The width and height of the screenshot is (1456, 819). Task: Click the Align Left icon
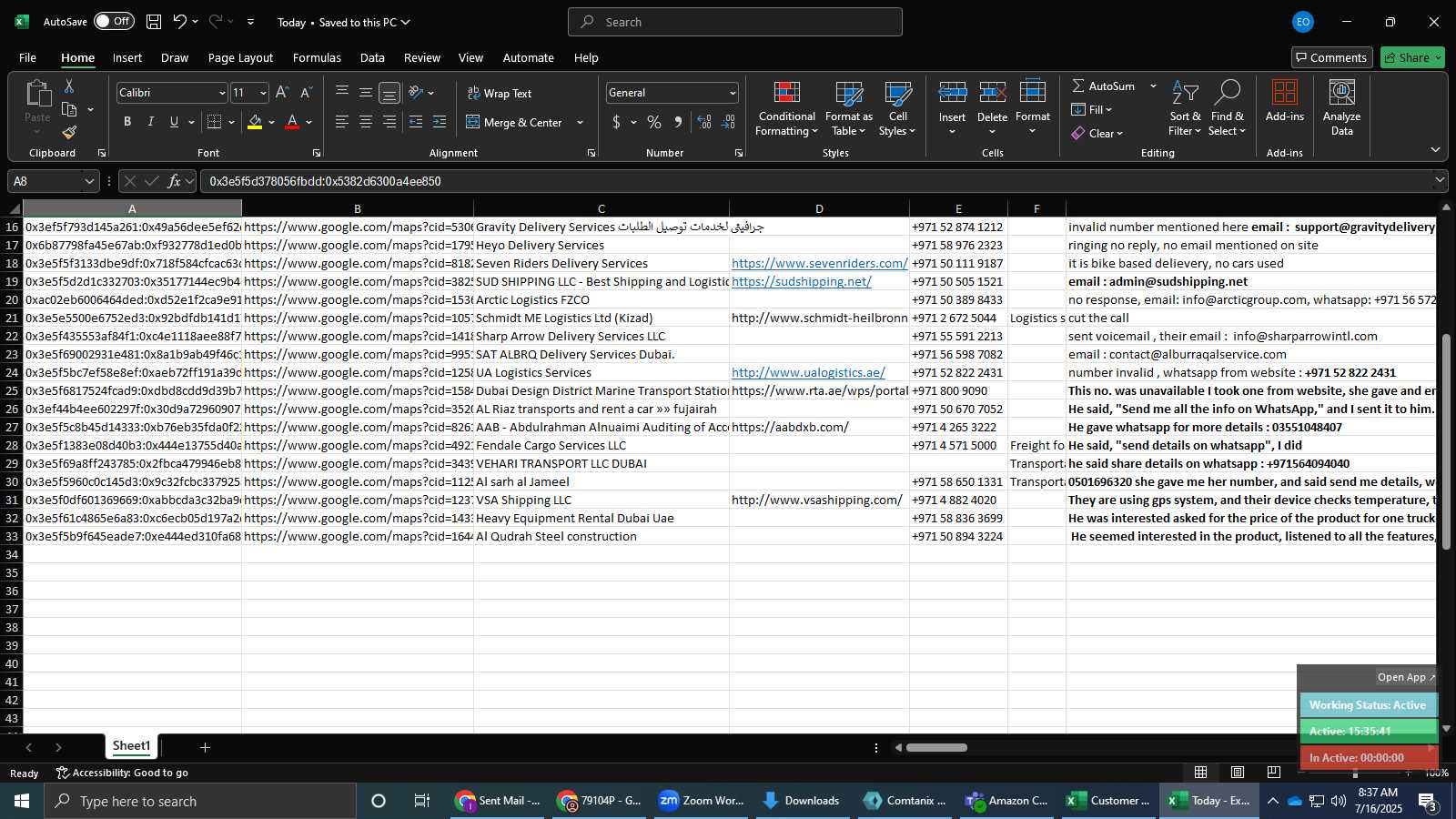[342, 122]
